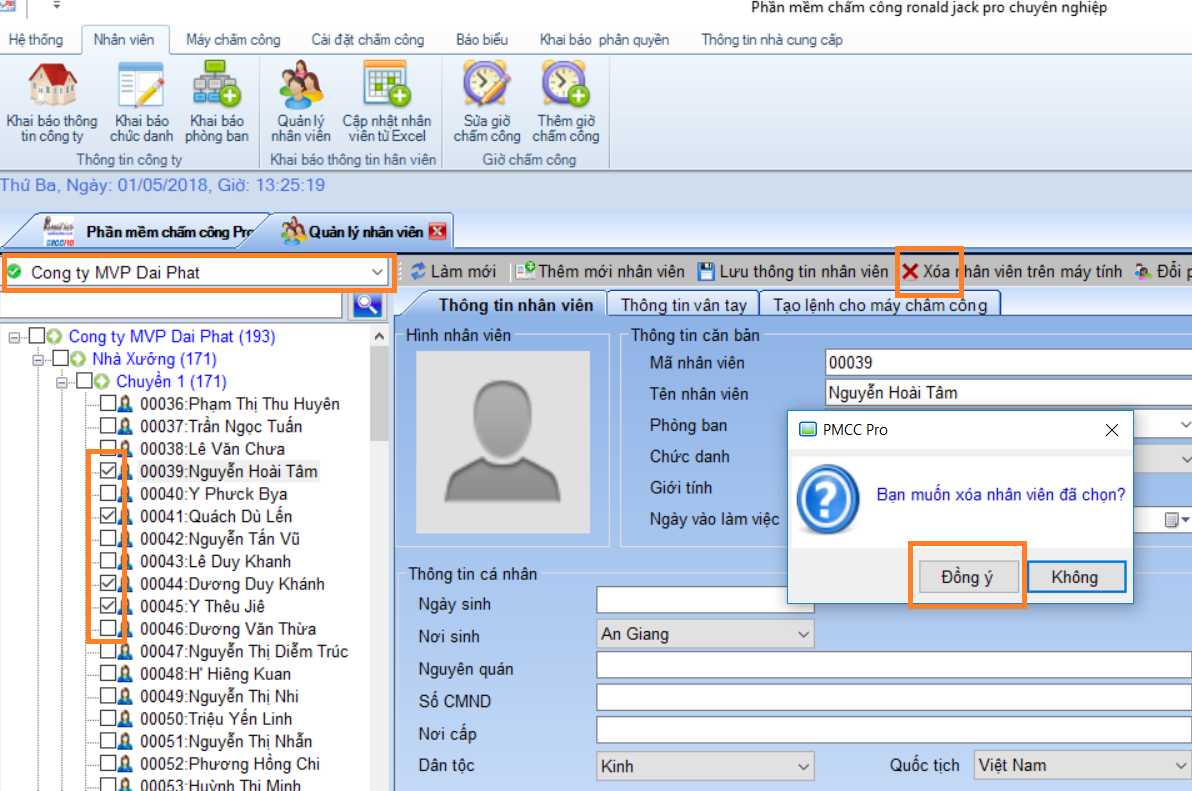Switch to Thông tin vân tay tab
The height and width of the screenshot is (791, 1192).
pos(683,305)
